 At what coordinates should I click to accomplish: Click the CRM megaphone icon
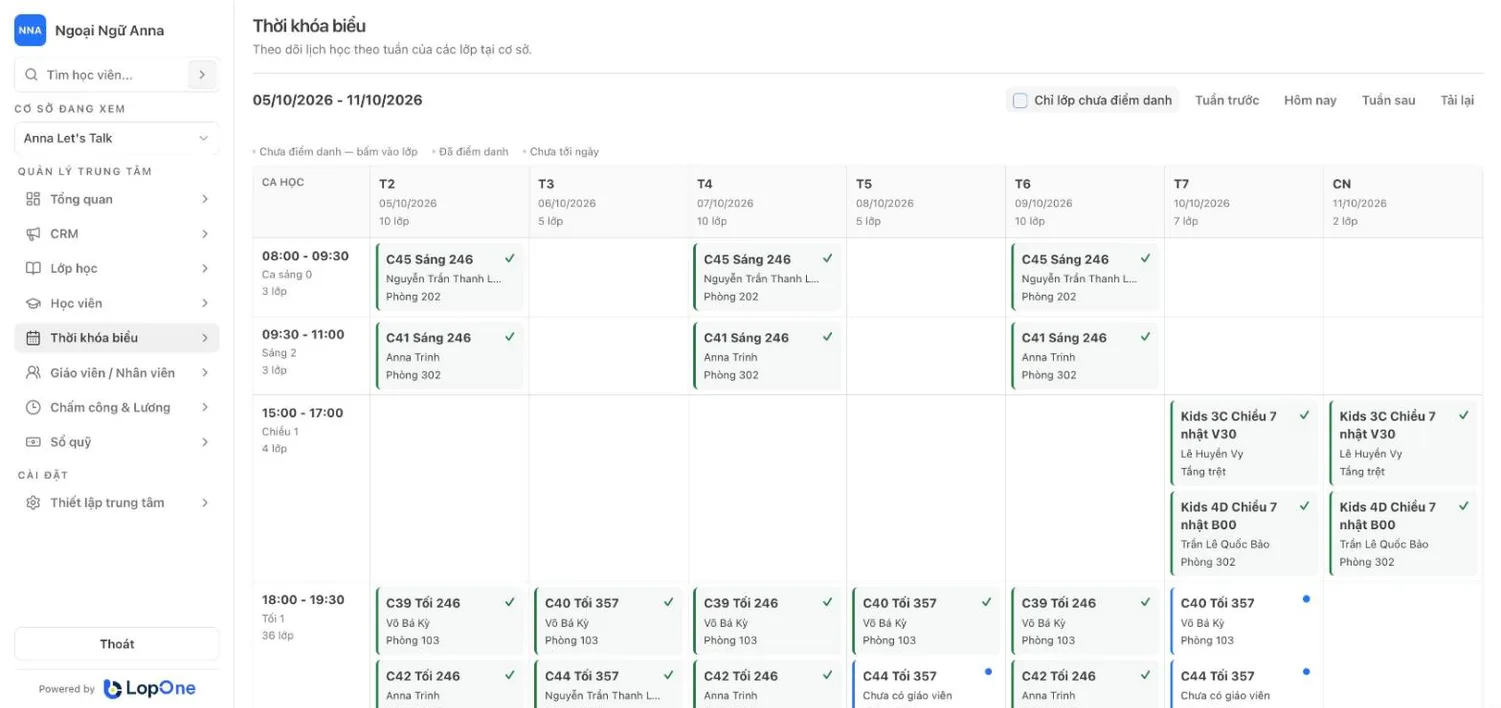click(x=33, y=234)
